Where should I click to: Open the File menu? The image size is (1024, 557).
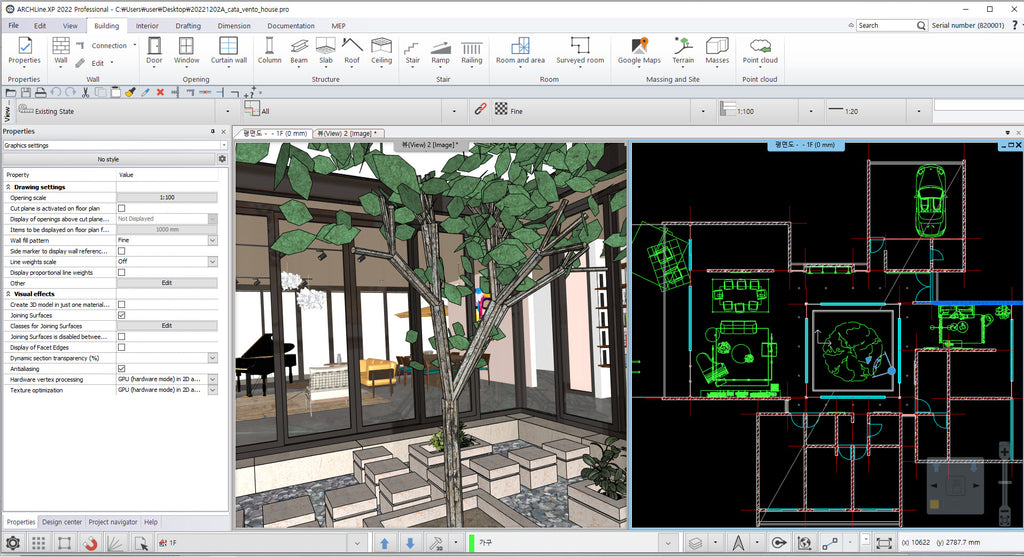14,25
